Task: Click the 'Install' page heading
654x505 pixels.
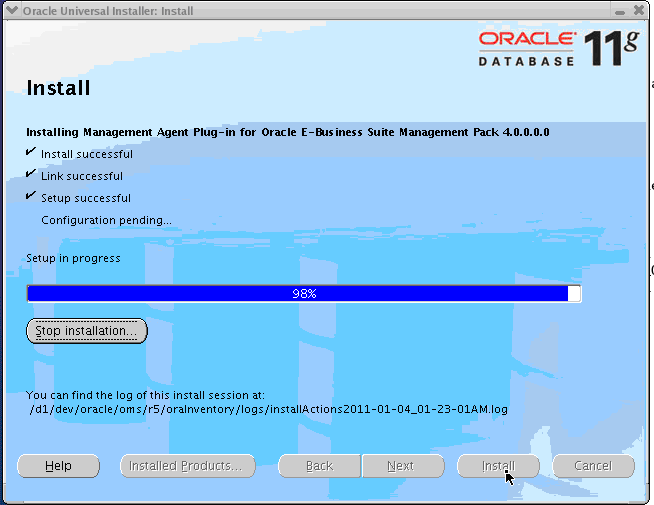Action: pos(58,88)
